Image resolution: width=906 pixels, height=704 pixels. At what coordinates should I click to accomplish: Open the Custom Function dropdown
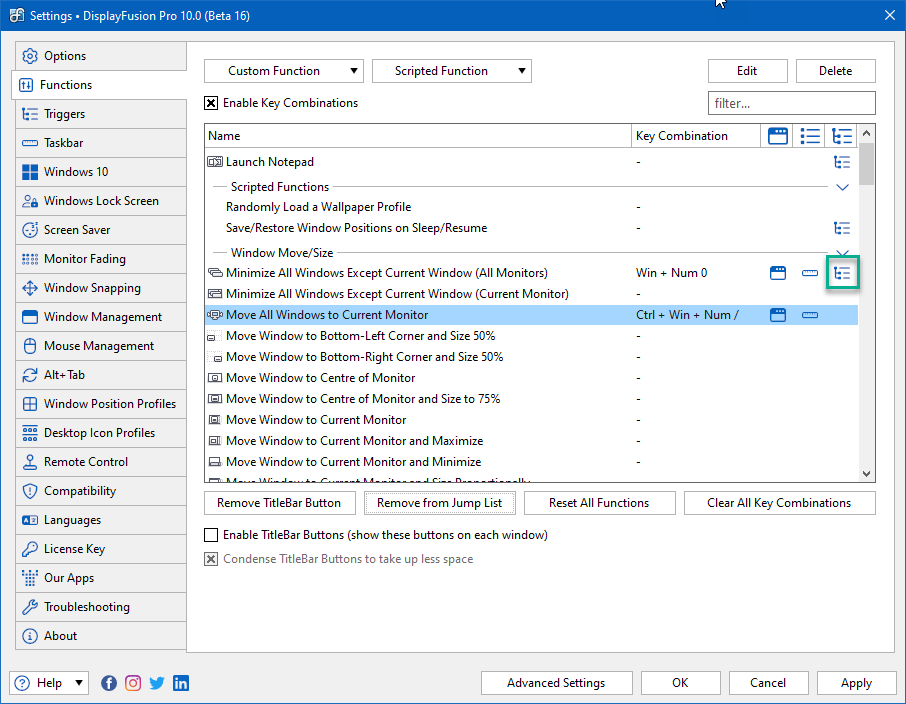[284, 71]
